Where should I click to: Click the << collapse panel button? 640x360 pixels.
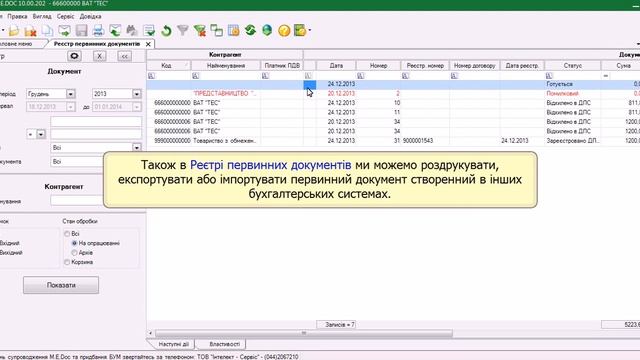[124, 56]
